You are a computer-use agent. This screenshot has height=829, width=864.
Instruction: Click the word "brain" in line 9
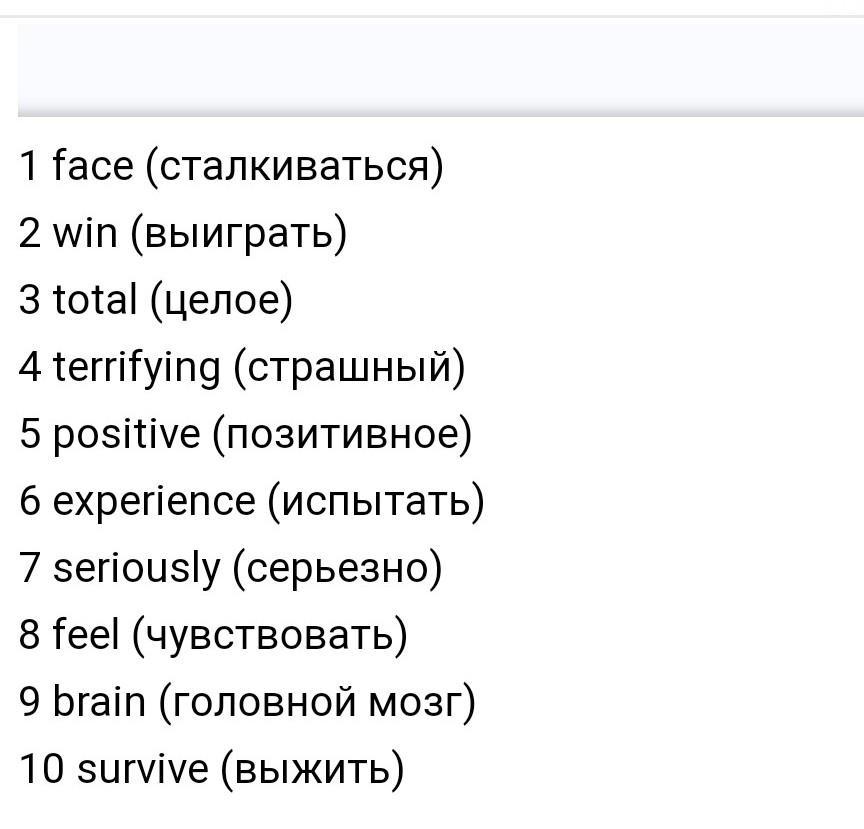coord(99,701)
